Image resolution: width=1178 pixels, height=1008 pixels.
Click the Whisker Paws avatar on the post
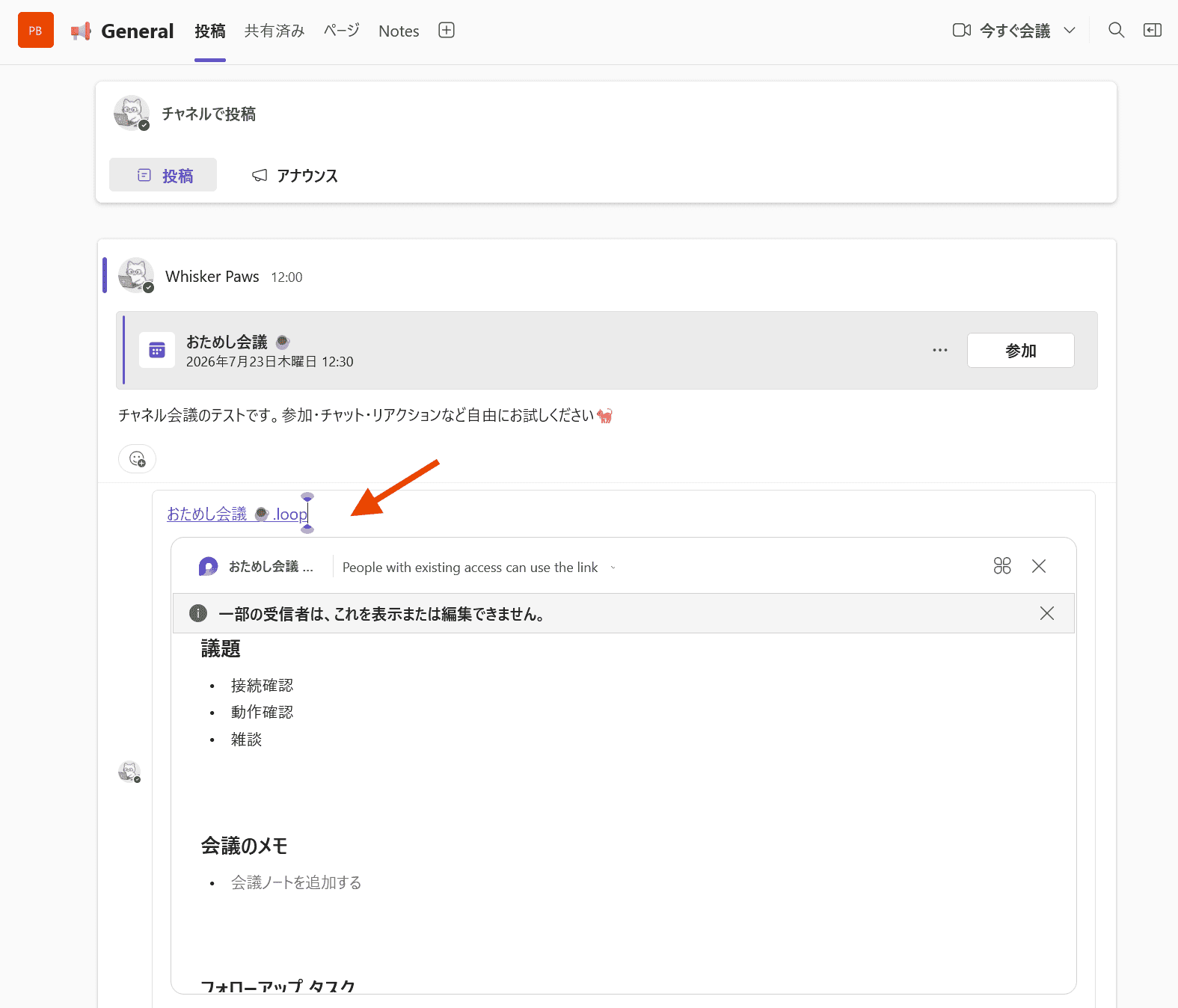136,276
